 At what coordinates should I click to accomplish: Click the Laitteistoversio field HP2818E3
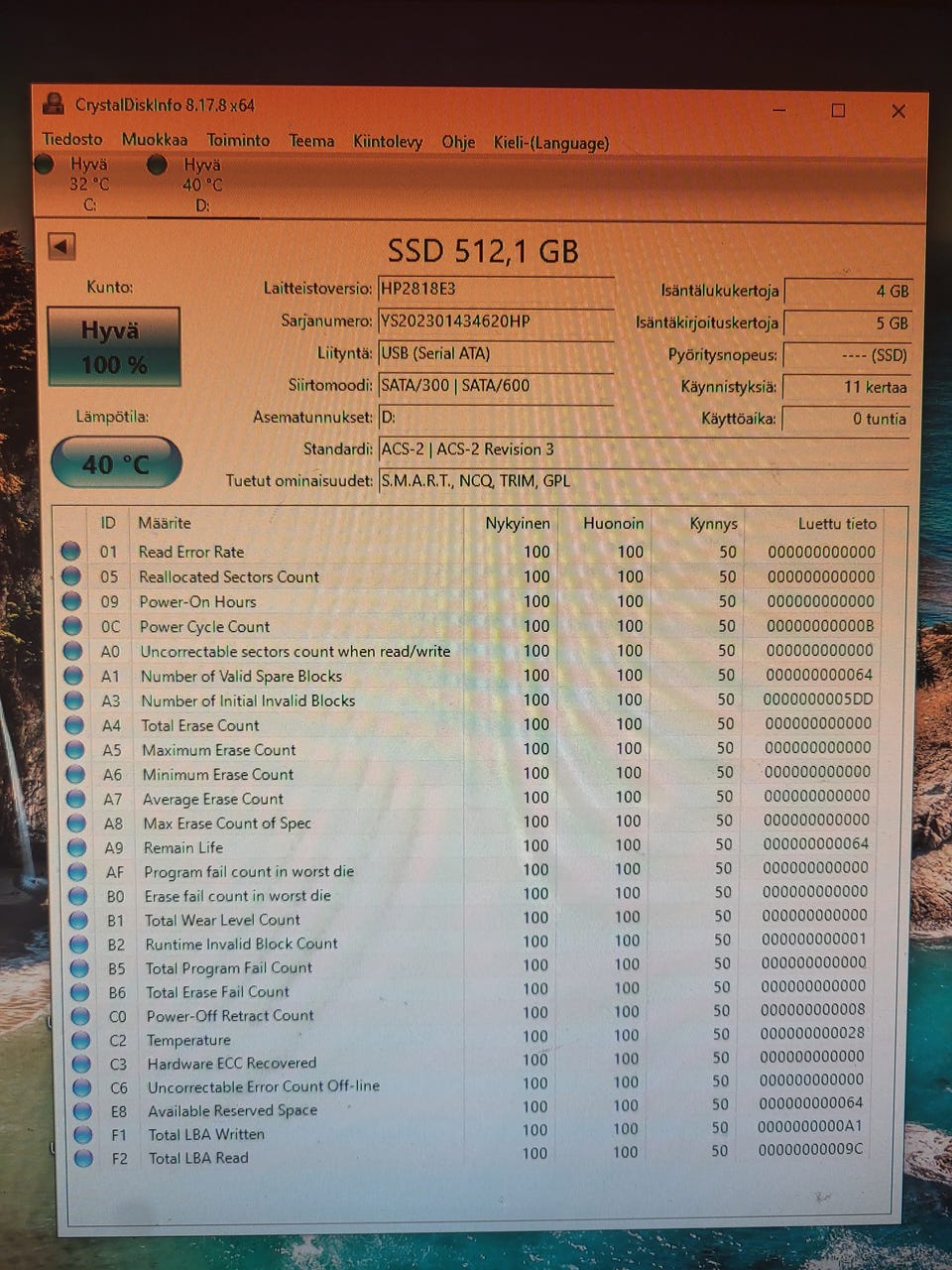tap(496, 289)
